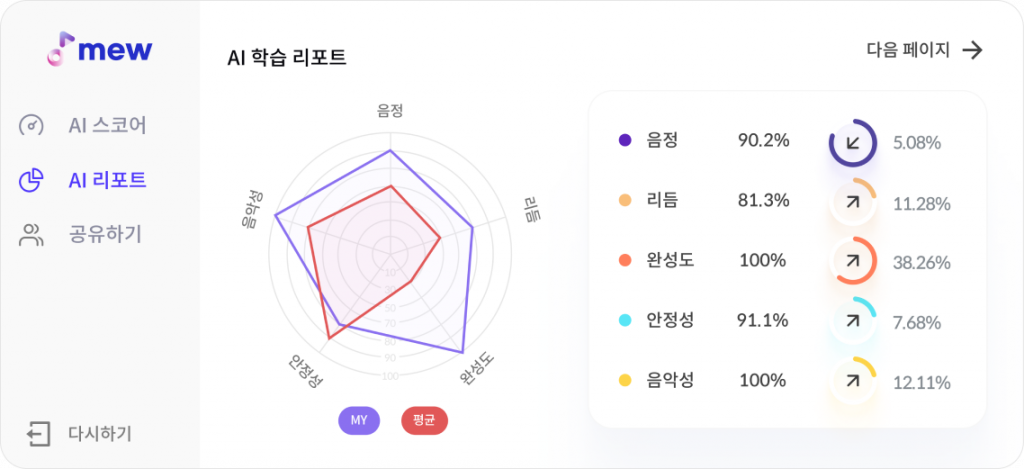Toggle the MY series legend pill
Viewport: 1024px width, 469px height.
(359, 421)
